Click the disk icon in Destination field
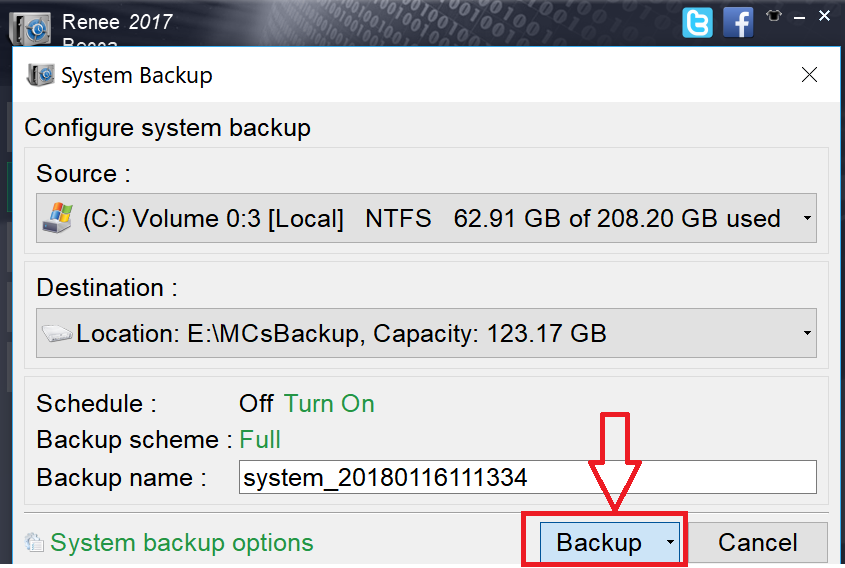The width and height of the screenshot is (845, 568). [x=57, y=333]
